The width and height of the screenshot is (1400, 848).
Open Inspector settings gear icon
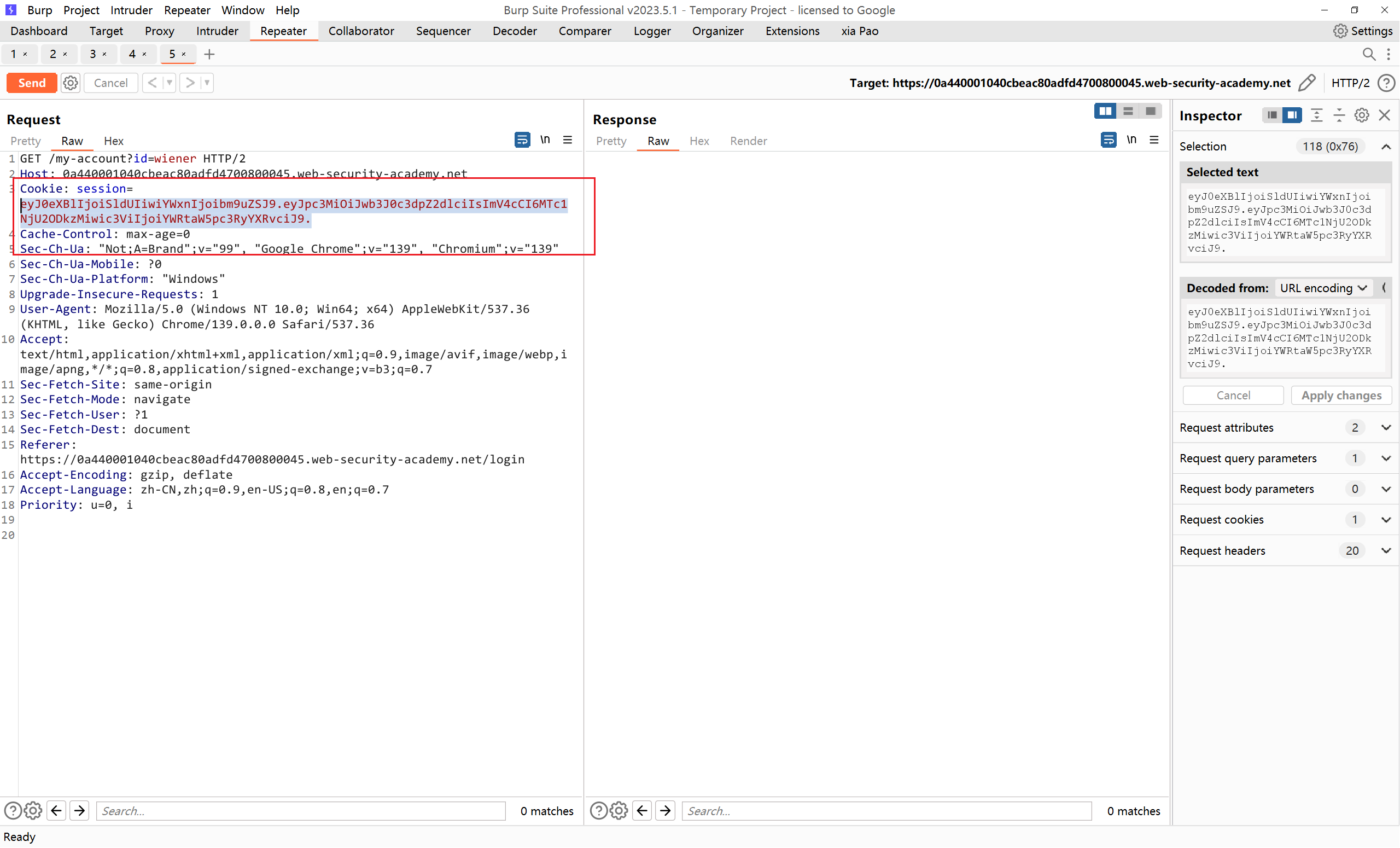(1361, 115)
